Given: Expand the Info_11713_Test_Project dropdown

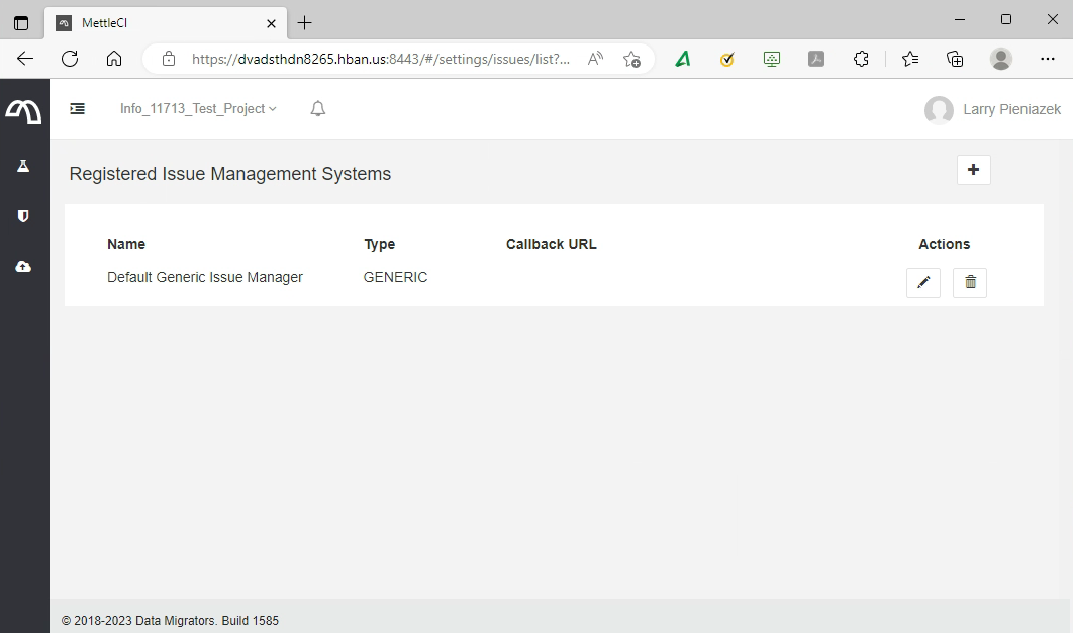Looking at the screenshot, I should [198, 109].
